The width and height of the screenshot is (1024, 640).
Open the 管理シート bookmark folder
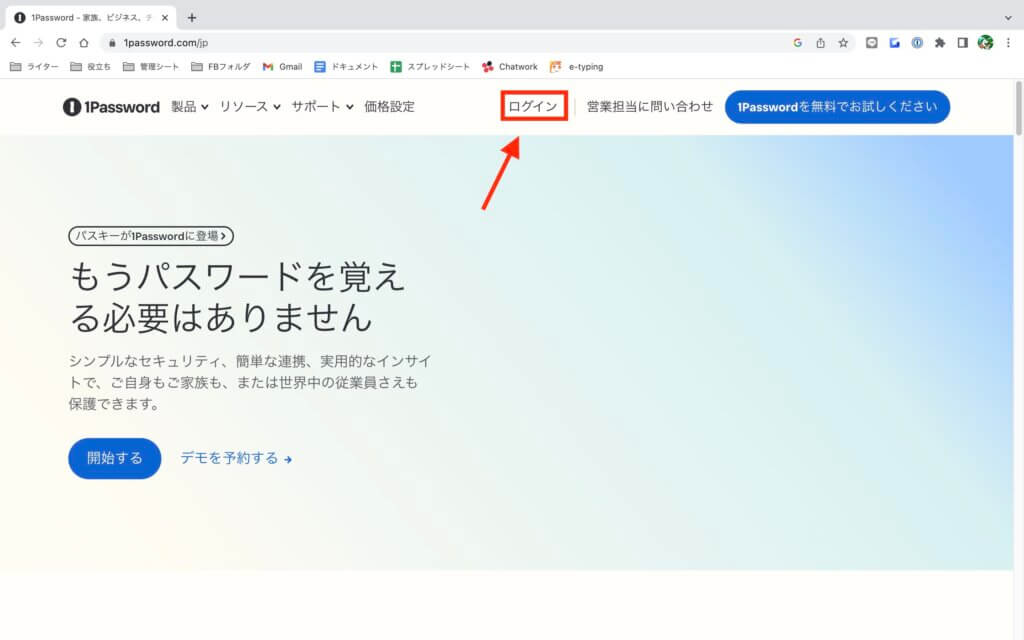click(x=151, y=67)
